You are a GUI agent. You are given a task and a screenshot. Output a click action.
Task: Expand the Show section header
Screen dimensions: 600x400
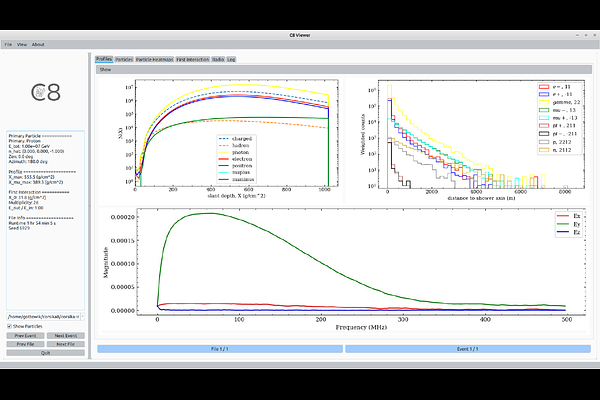tap(104, 70)
